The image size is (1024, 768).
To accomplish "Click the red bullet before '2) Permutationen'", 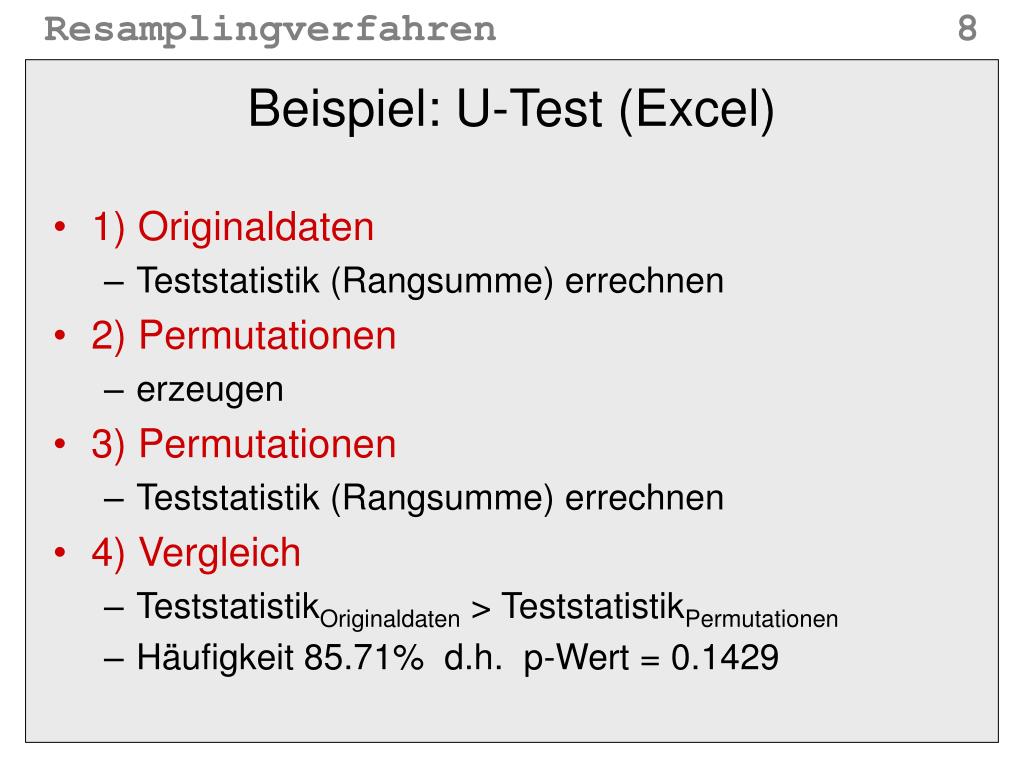I will click(60, 335).
